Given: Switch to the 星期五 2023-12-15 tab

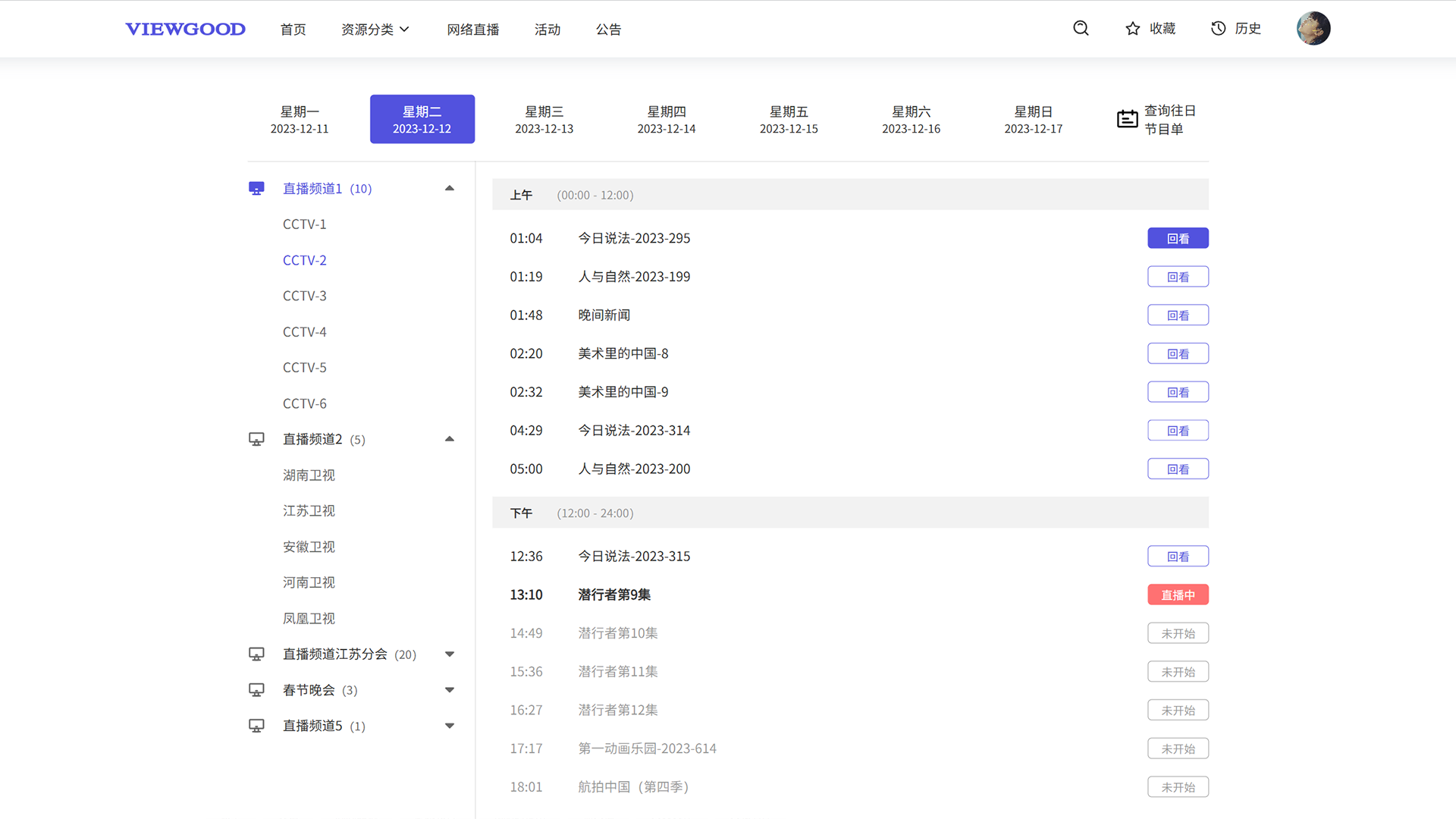Looking at the screenshot, I should coord(789,119).
